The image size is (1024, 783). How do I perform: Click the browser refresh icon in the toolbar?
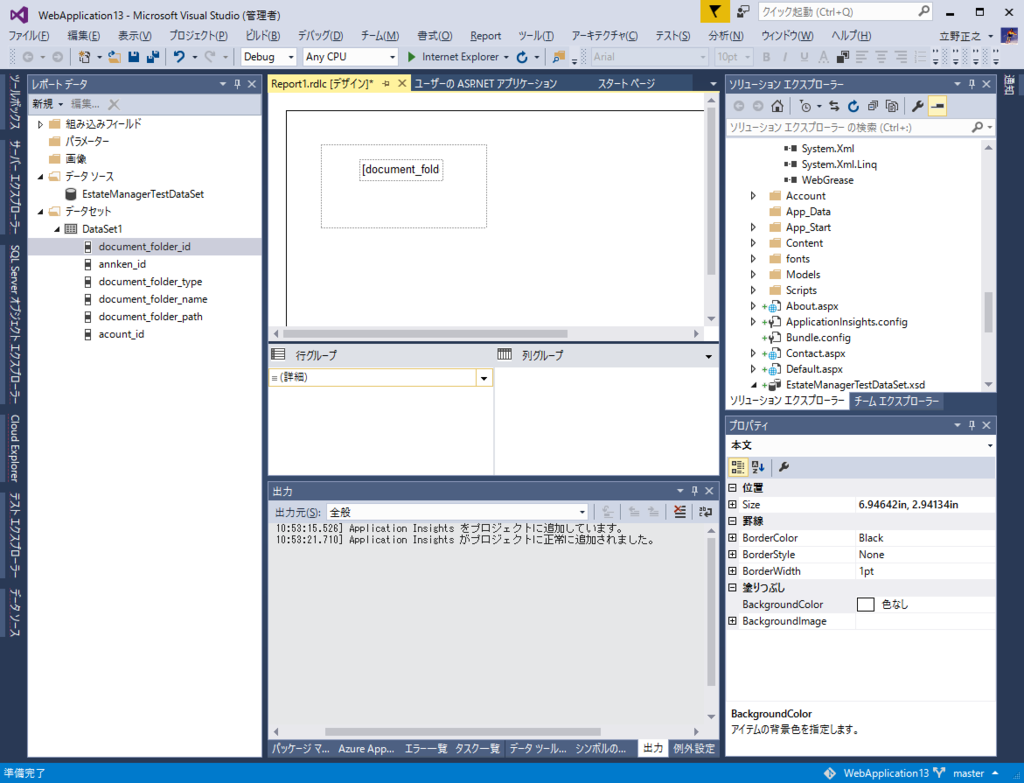coord(522,57)
